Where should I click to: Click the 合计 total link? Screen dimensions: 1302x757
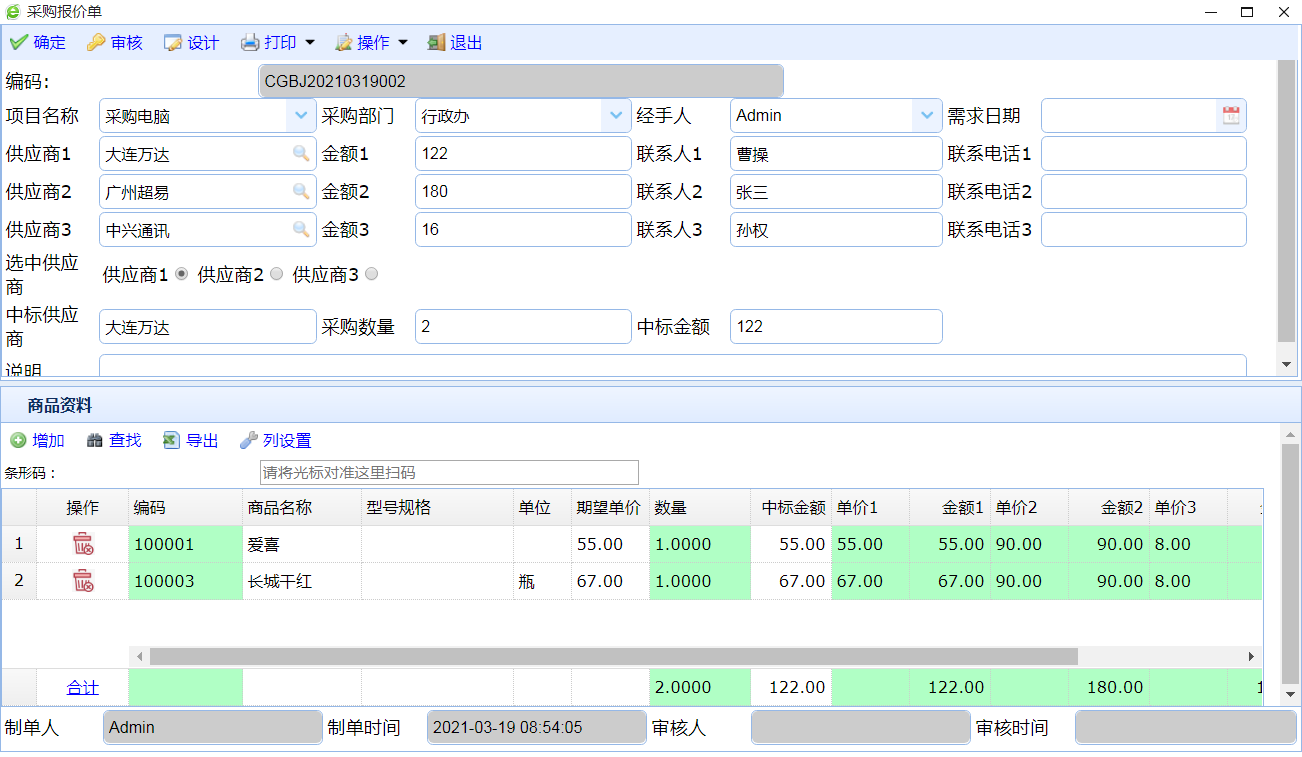coord(83,687)
